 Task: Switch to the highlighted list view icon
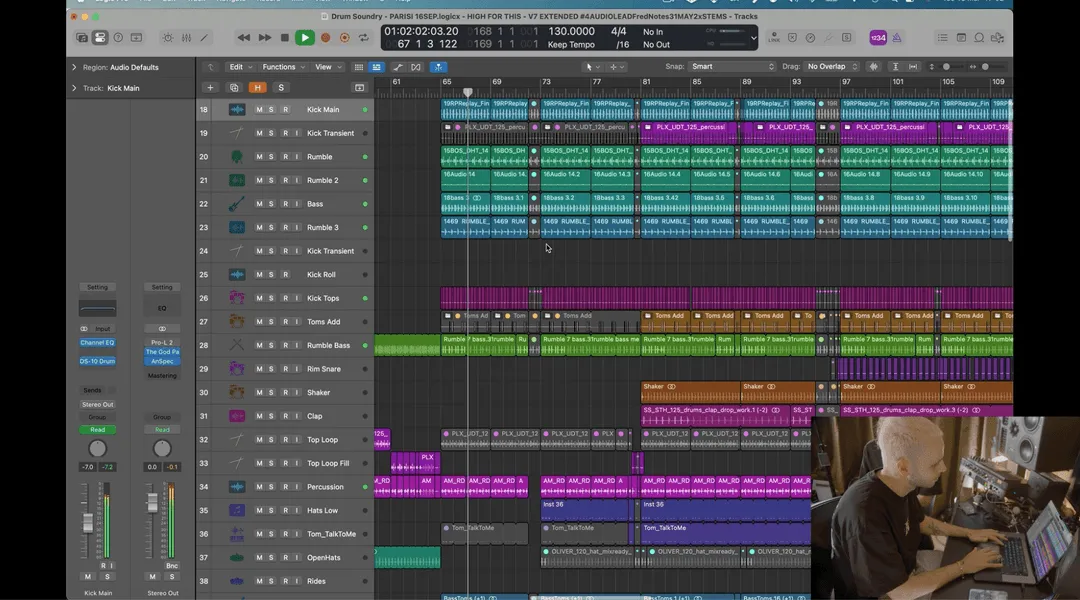[376, 67]
